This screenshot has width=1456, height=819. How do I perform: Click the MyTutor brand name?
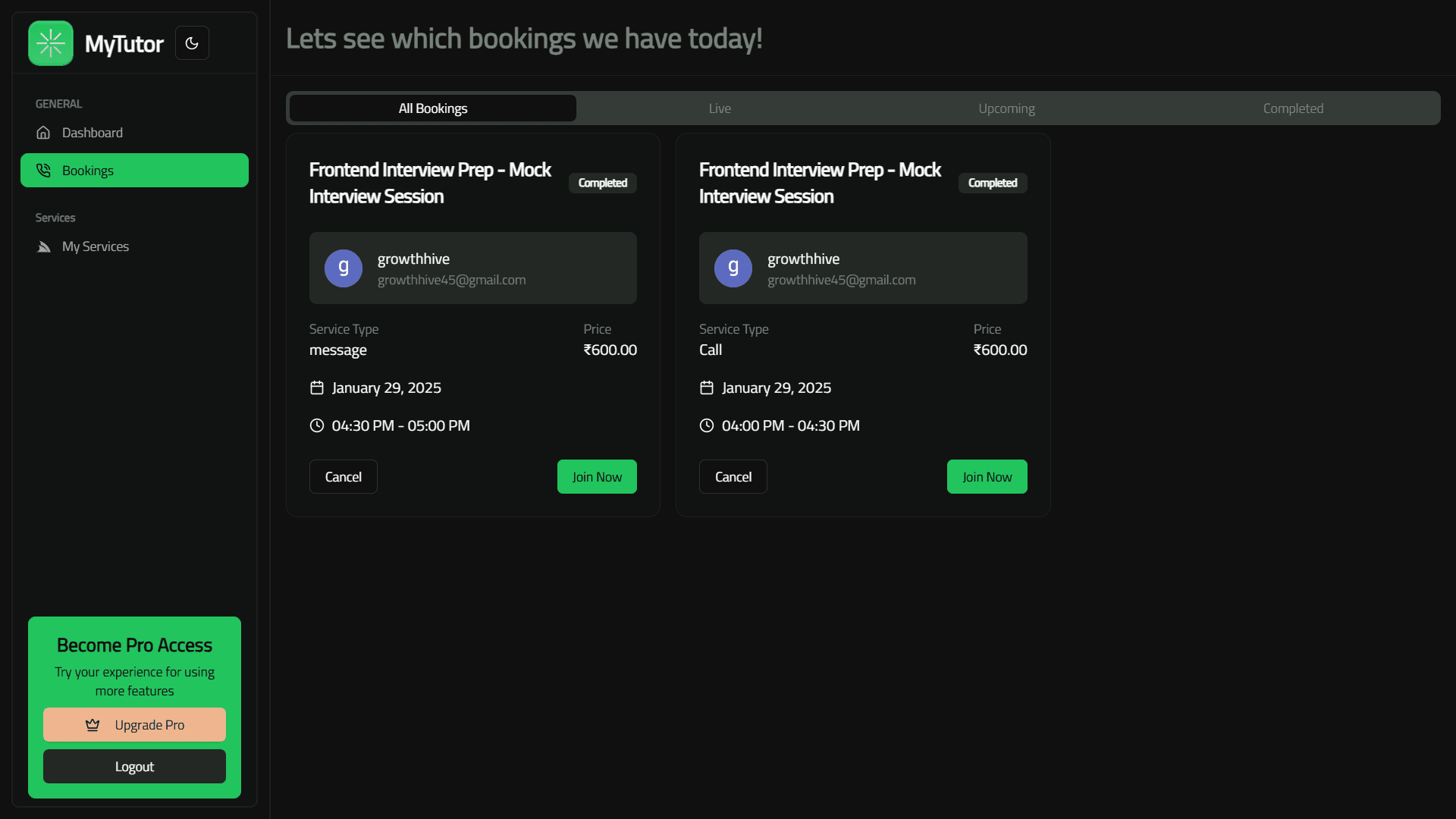point(124,44)
